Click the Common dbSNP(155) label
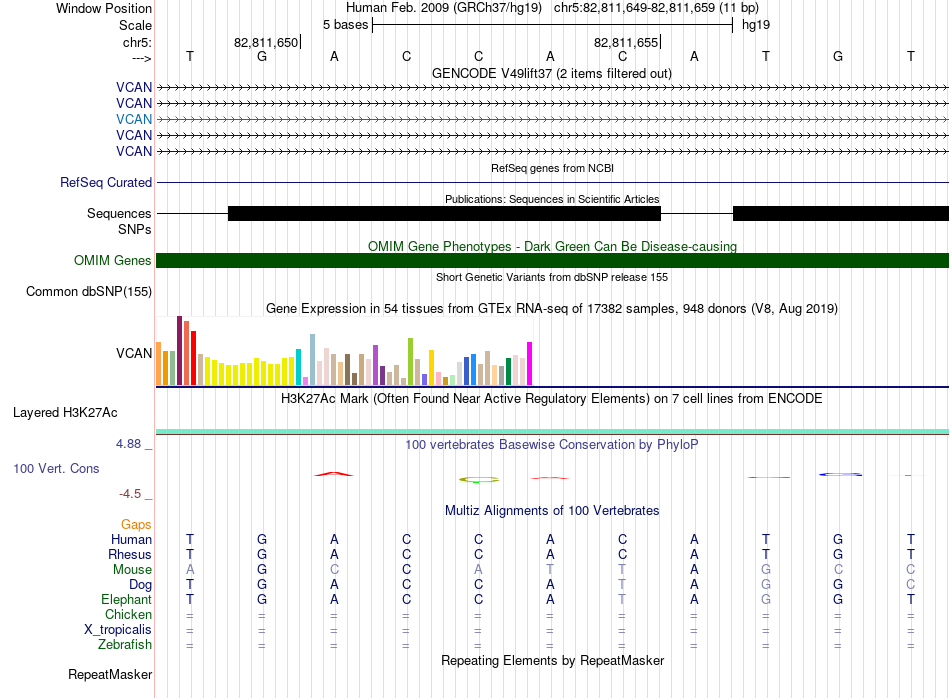 (89, 291)
